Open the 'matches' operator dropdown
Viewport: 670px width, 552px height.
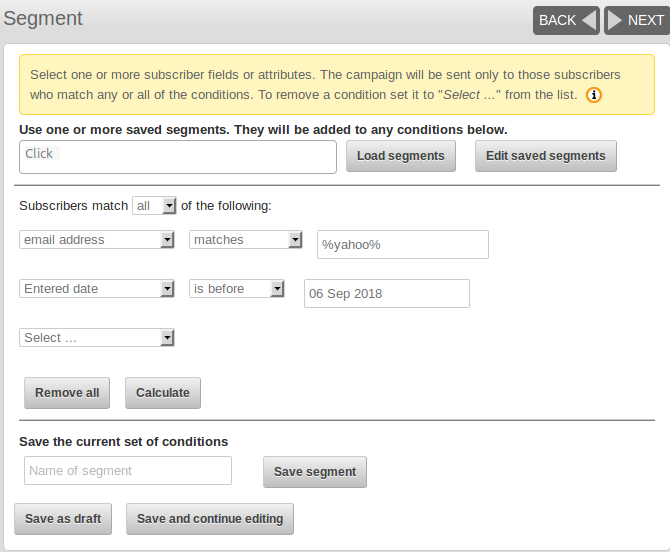(x=246, y=240)
